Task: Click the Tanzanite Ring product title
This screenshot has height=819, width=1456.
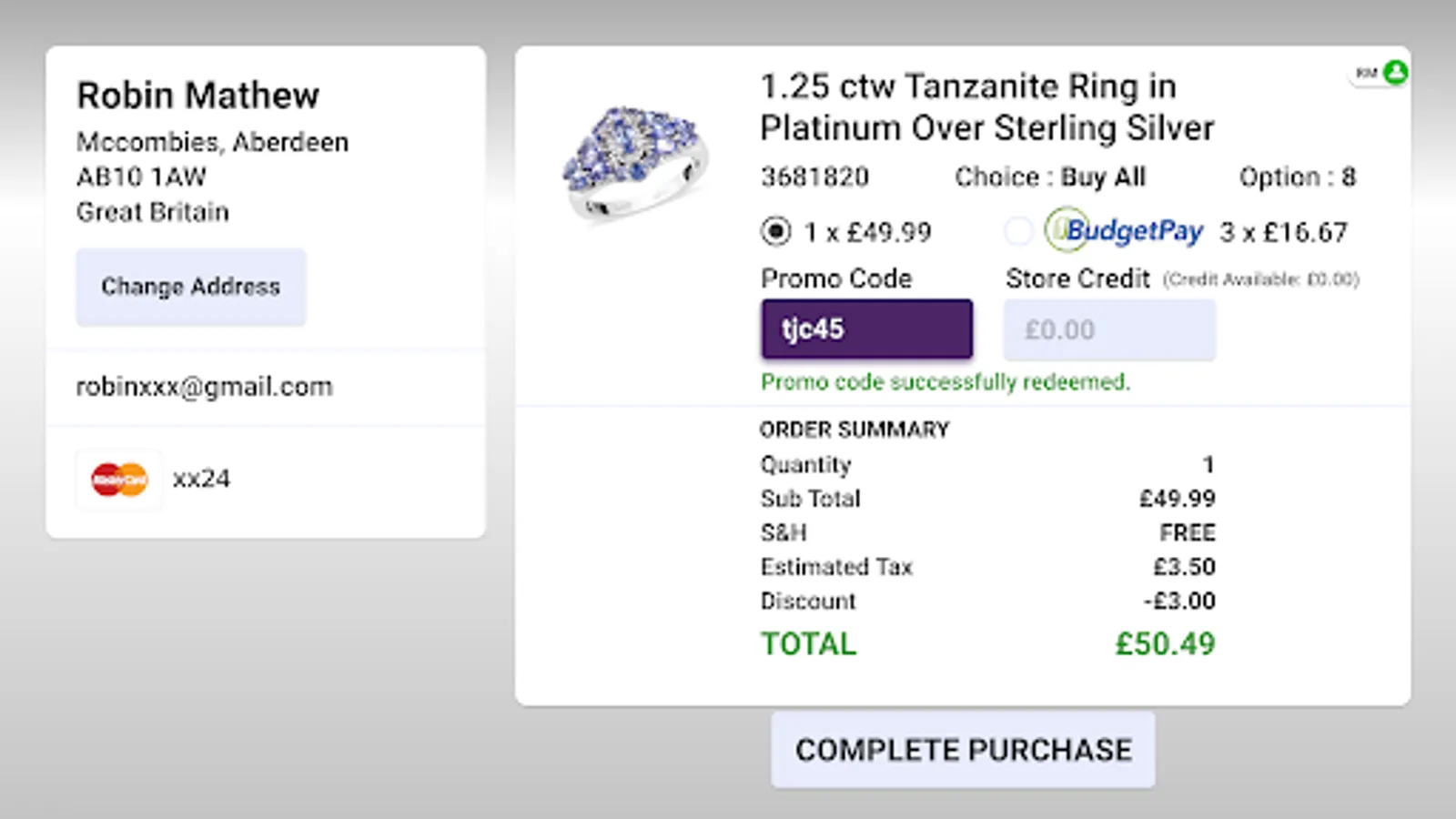Action: pyautogui.click(x=986, y=107)
